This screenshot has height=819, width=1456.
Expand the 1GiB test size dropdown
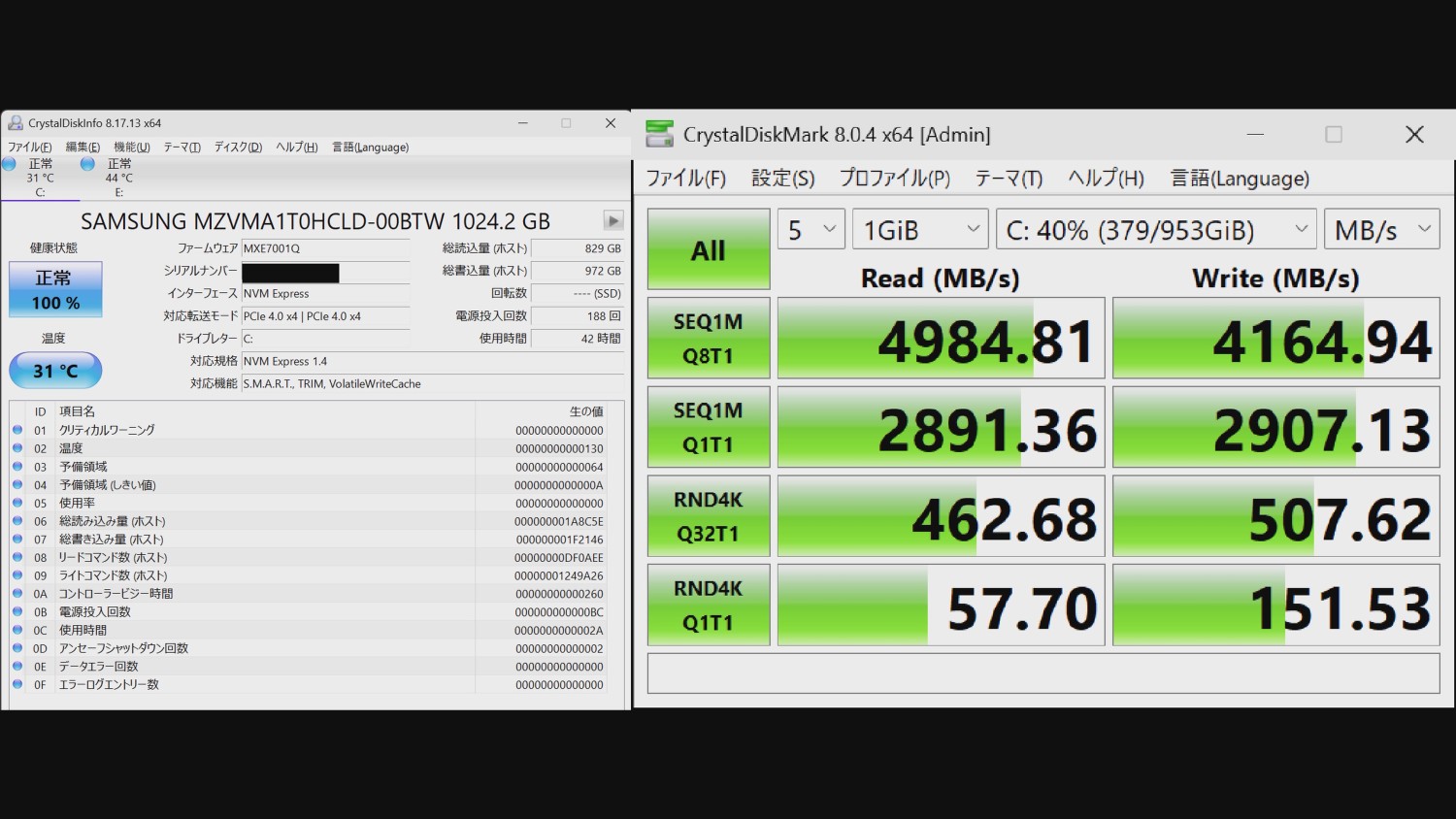(919, 230)
